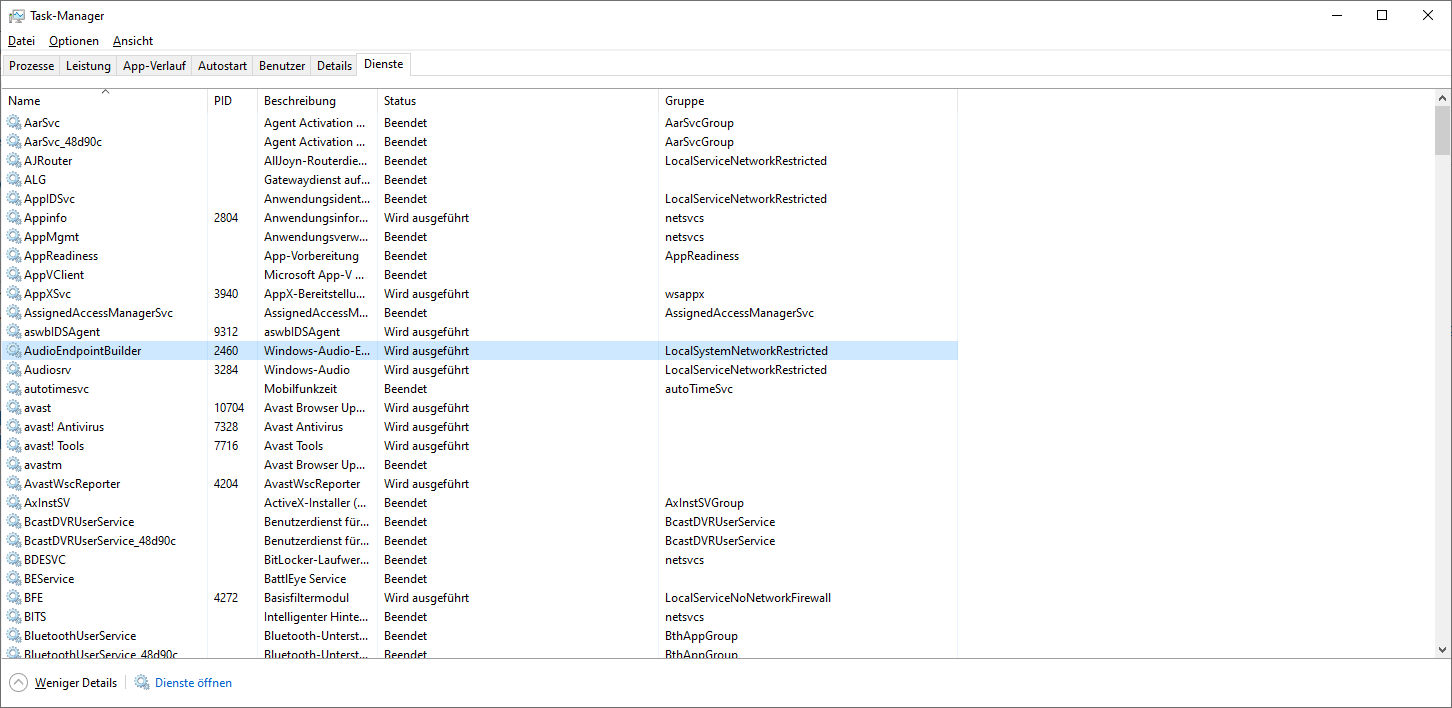Viewport: 1452px width, 708px height.
Task: Click the icon next to AppMgmt
Action: 14,237
